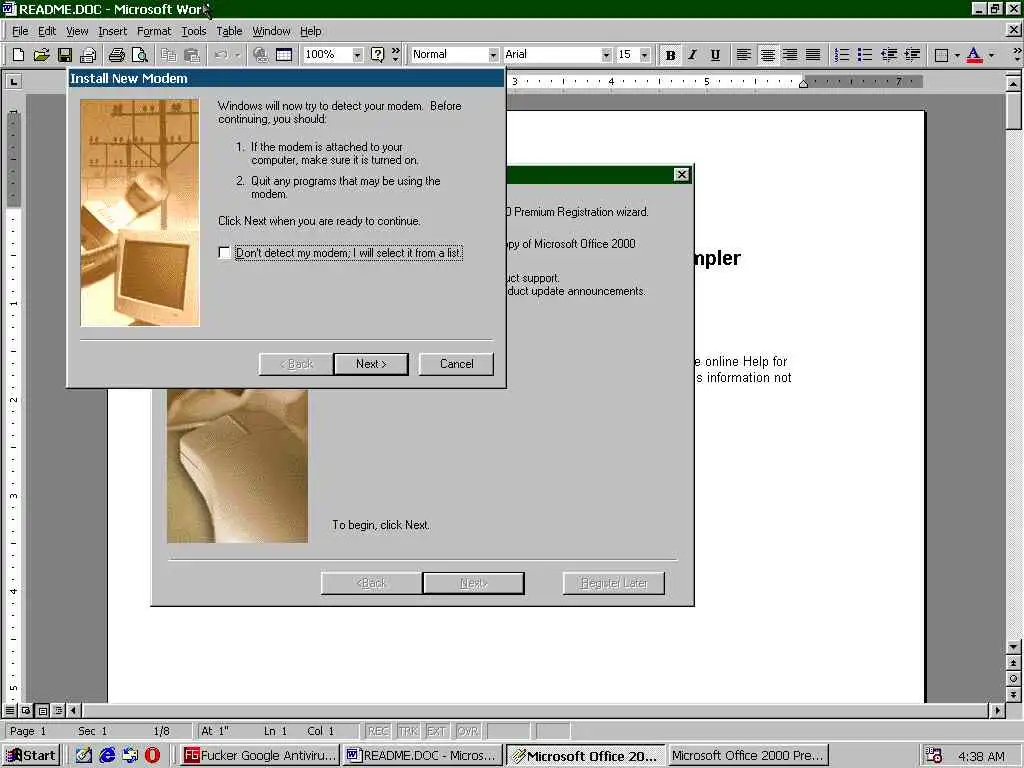The height and width of the screenshot is (768, 1024).
Task: Click the Insert Hyperlink globe icon
Action: pyautogui.click(x=260, y=55)
